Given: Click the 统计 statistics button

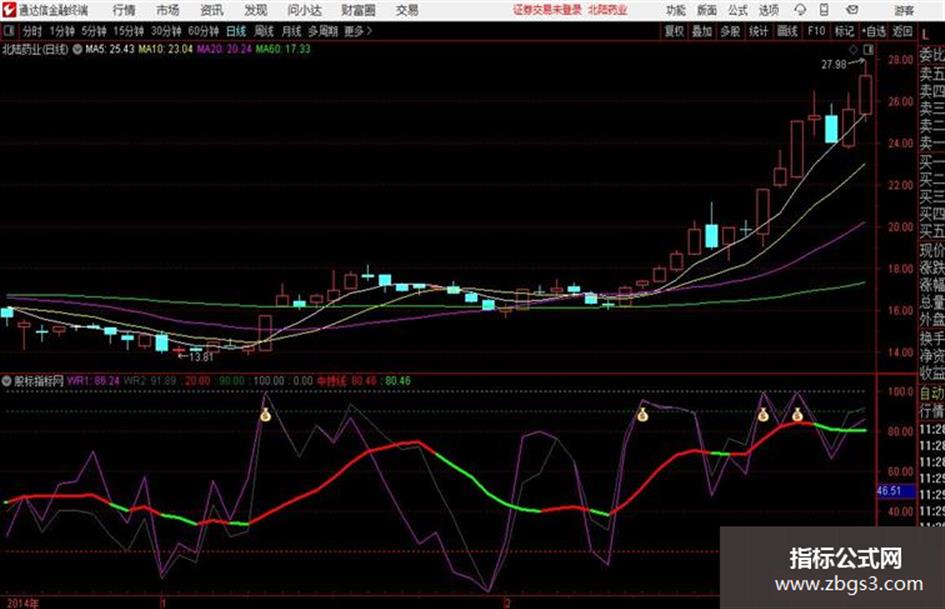Looking at the screenshot, I should [x=758, y=31].
